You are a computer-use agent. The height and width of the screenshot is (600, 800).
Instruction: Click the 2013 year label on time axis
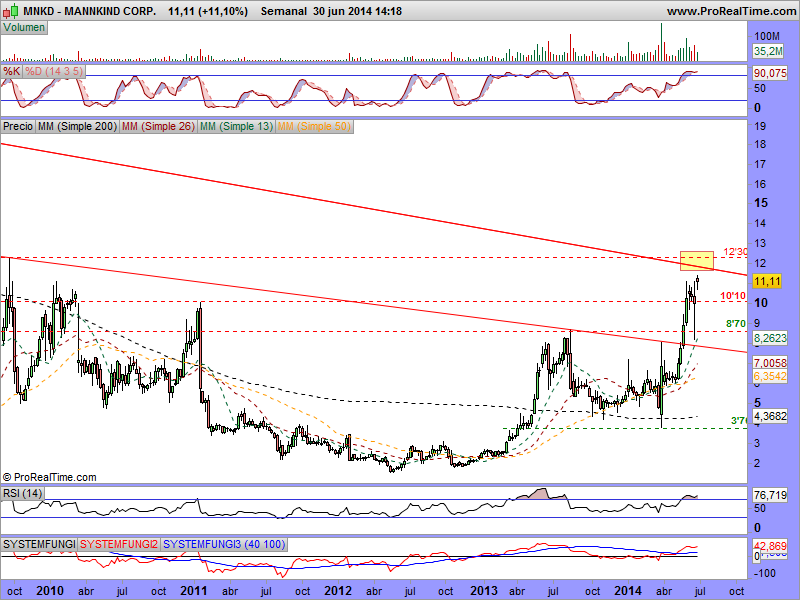pyautogui.click(x=484, y=591)
